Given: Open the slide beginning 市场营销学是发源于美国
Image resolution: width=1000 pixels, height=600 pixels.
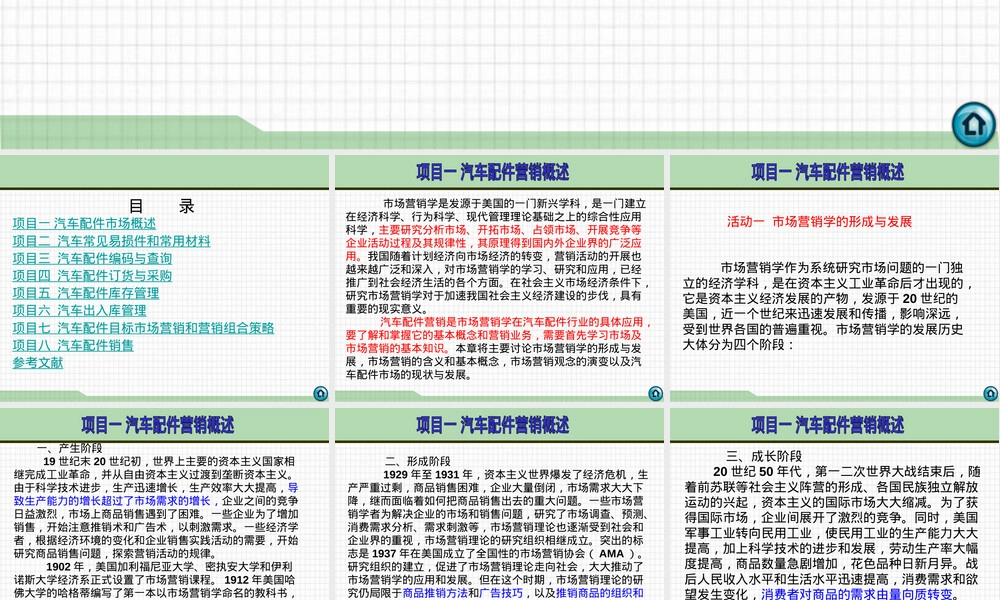Looking at the screenshot, I should coord(499,279).
